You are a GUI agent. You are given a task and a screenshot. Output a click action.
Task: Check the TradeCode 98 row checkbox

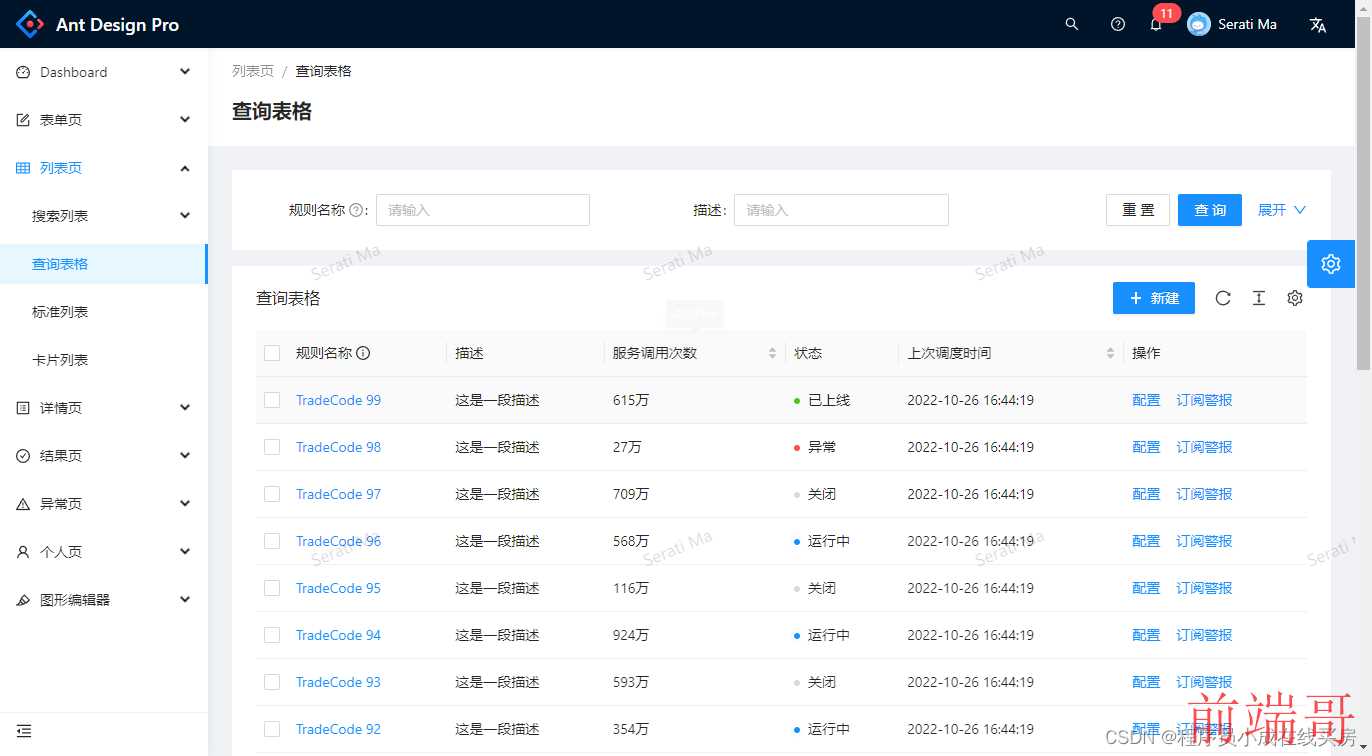point(272,447)
